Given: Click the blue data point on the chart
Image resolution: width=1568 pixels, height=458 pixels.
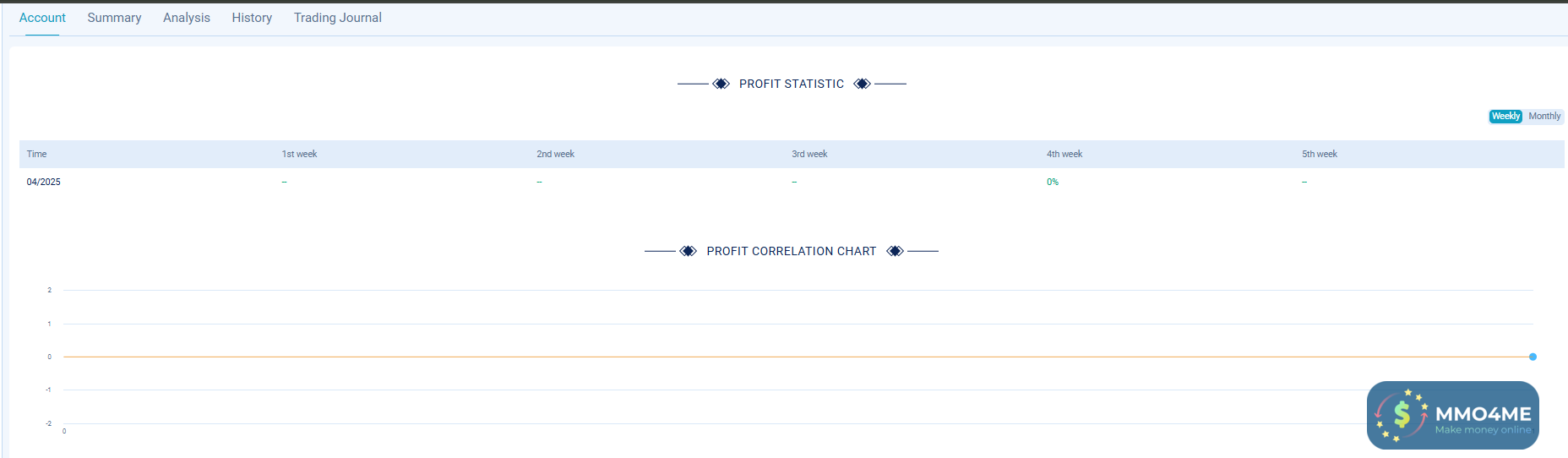Looking at the screenshot, I should (x=1533, y=357).
